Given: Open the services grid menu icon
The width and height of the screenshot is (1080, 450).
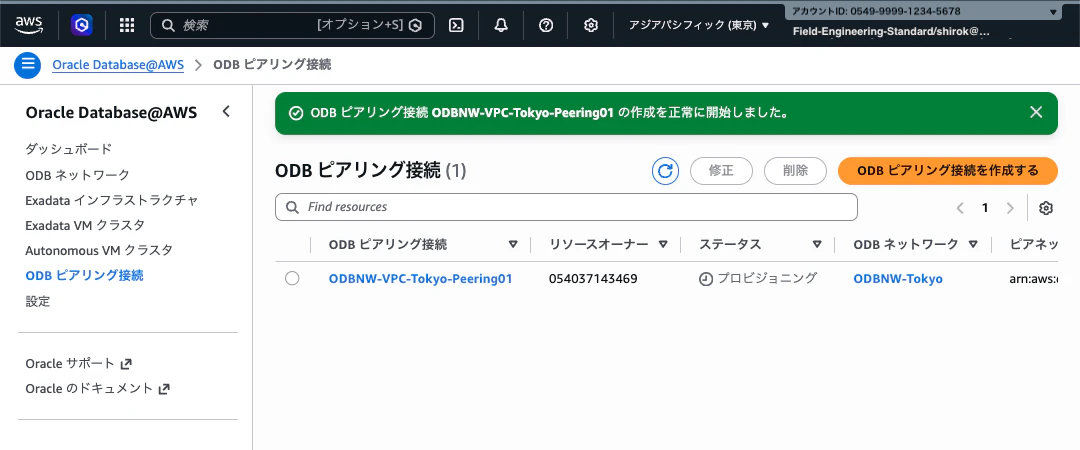Looking at the screenshot, I should [127, 25].
